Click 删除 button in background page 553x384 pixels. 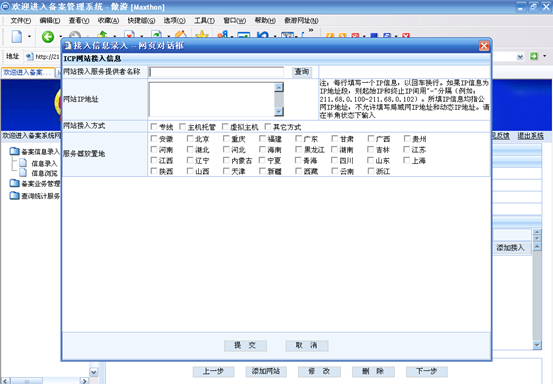(373, 371)
